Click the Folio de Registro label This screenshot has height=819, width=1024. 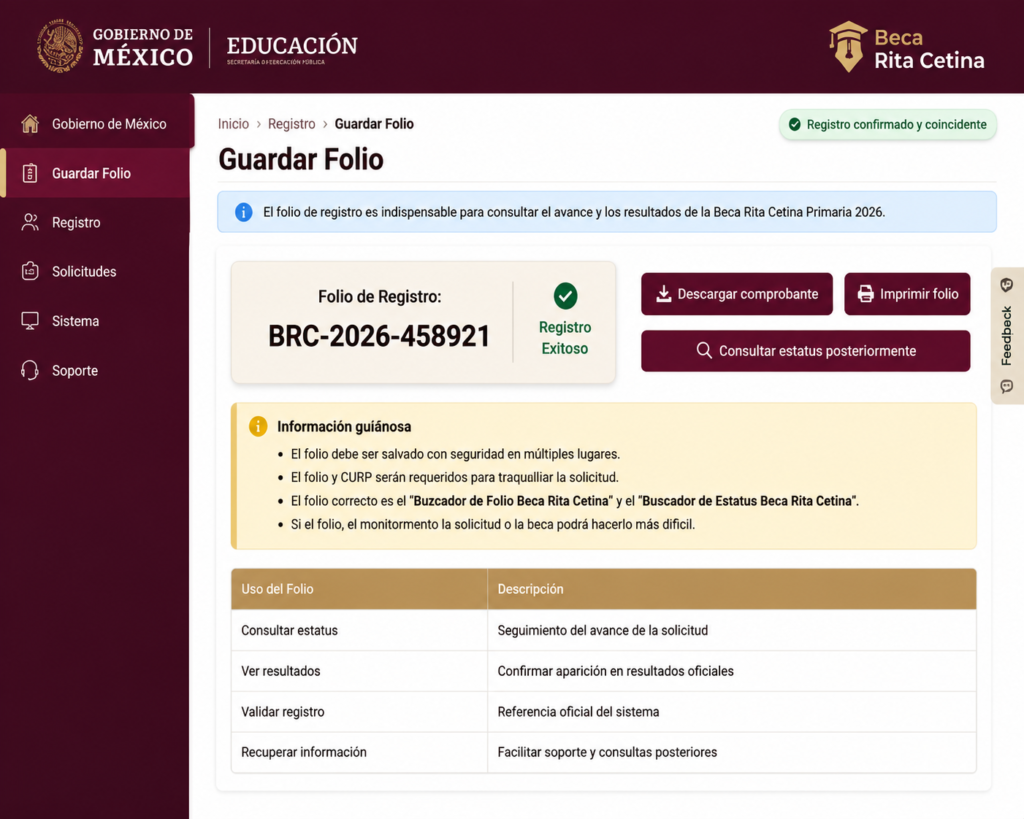point(379,297)
